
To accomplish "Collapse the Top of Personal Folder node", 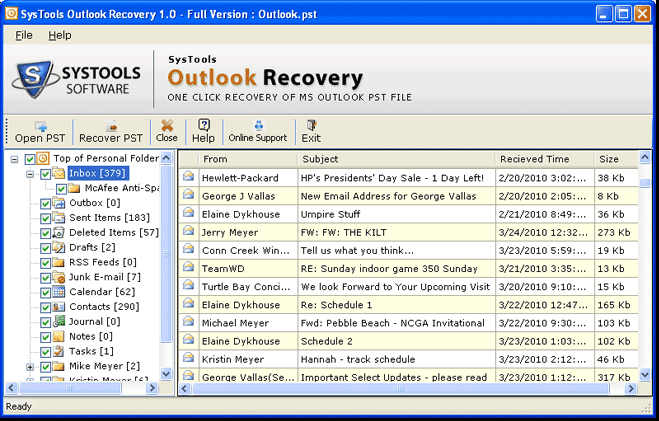I will pos(15,159).
